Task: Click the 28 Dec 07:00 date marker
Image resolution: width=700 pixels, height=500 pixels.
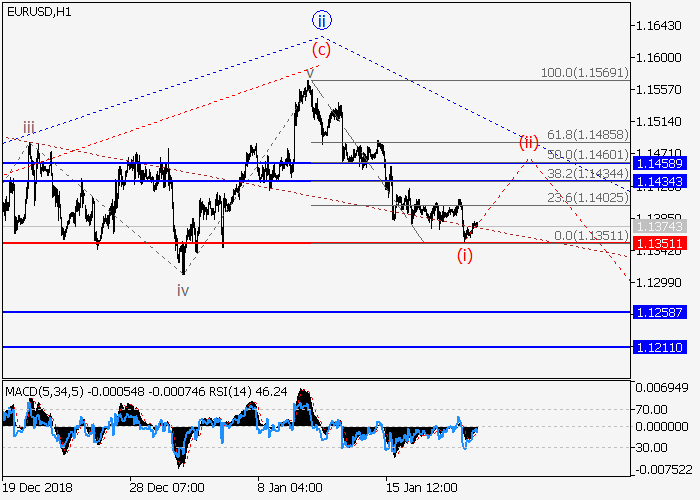Action: click(165, 487)
